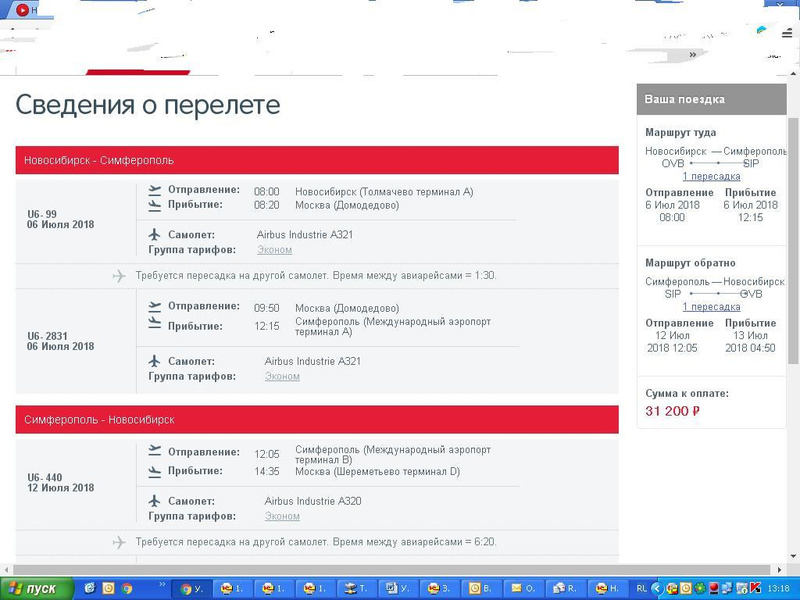Click the пуск Start button
Viewport: 800px width, 600px height.
pyautogui.click(x=36, y=588)
